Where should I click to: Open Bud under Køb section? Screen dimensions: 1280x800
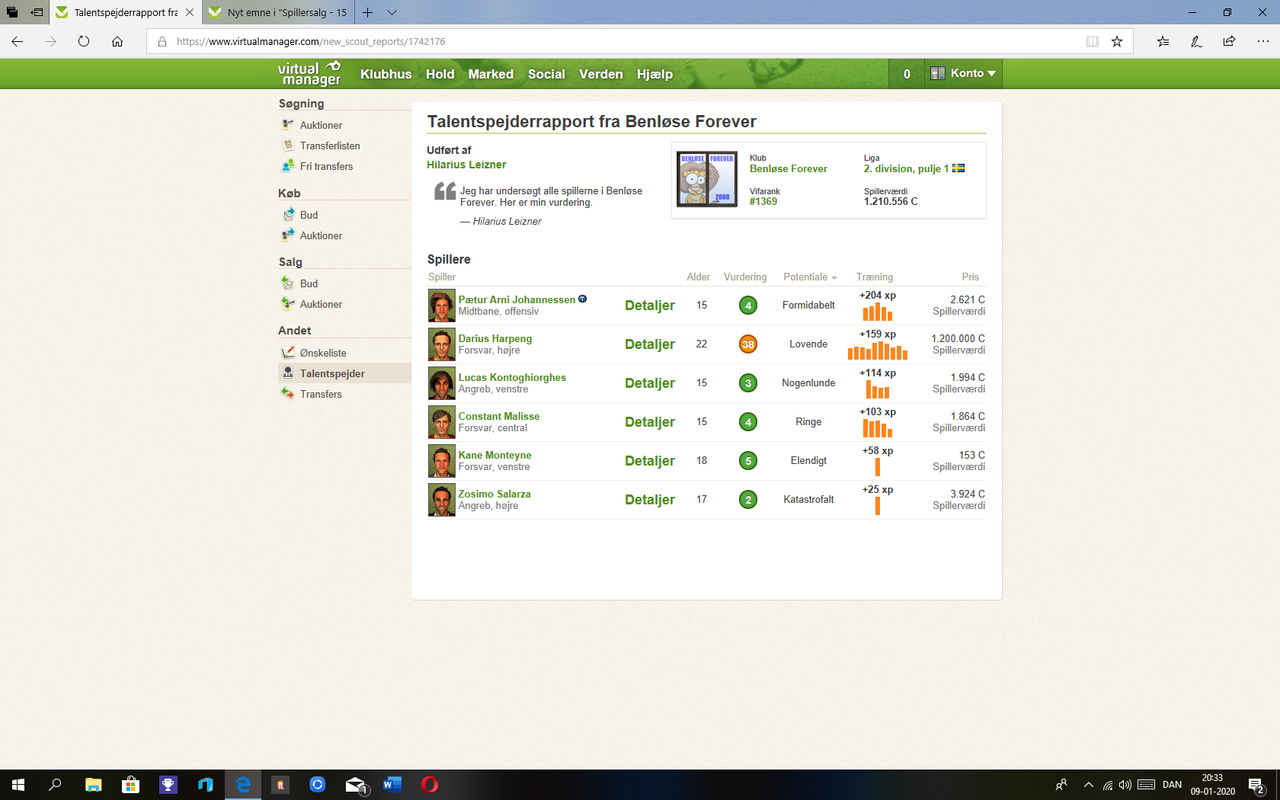309,215
